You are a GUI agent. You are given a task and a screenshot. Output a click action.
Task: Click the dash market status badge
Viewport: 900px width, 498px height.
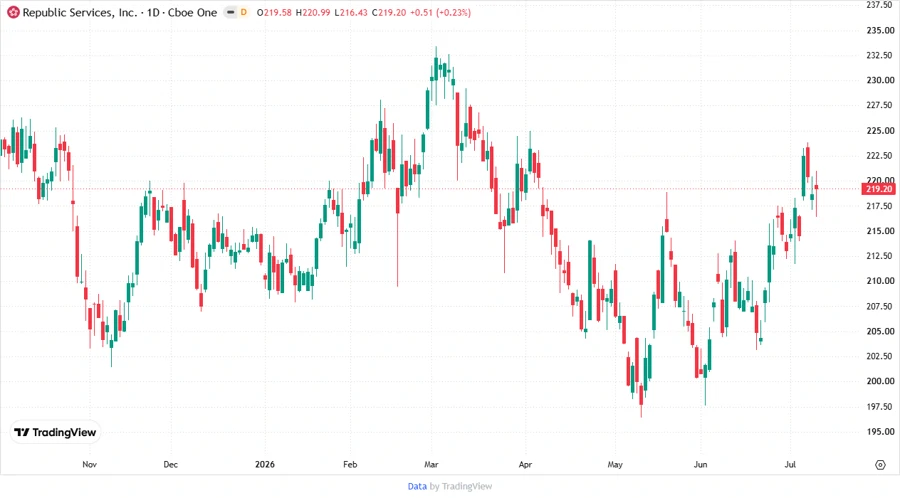pyautogui.click(x=231, y=12)
